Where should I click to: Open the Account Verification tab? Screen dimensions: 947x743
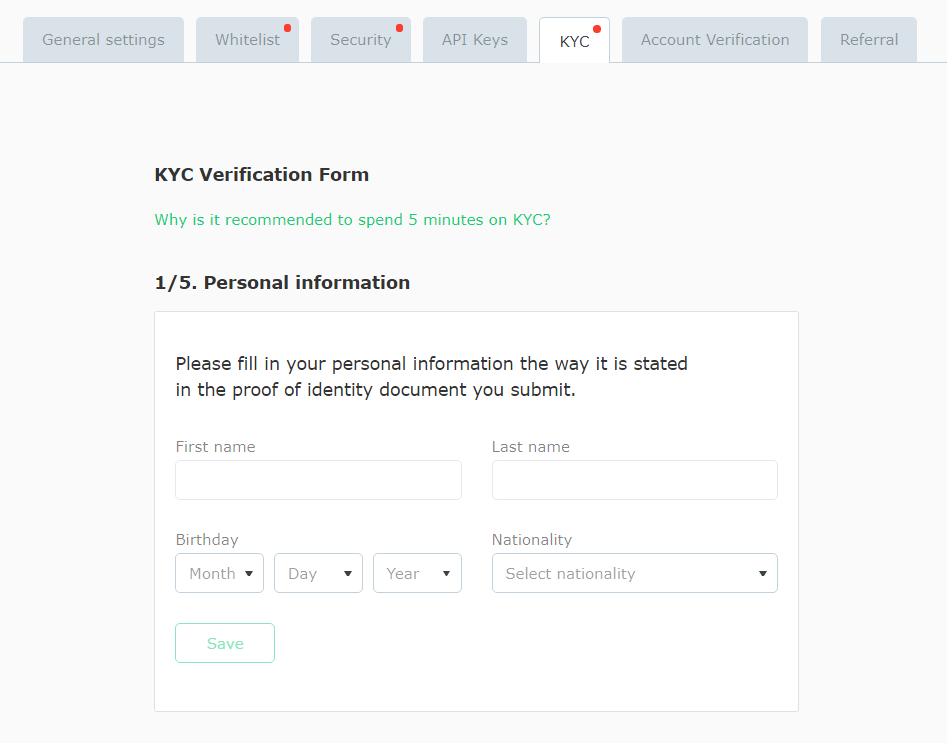(x=714, y=40)
